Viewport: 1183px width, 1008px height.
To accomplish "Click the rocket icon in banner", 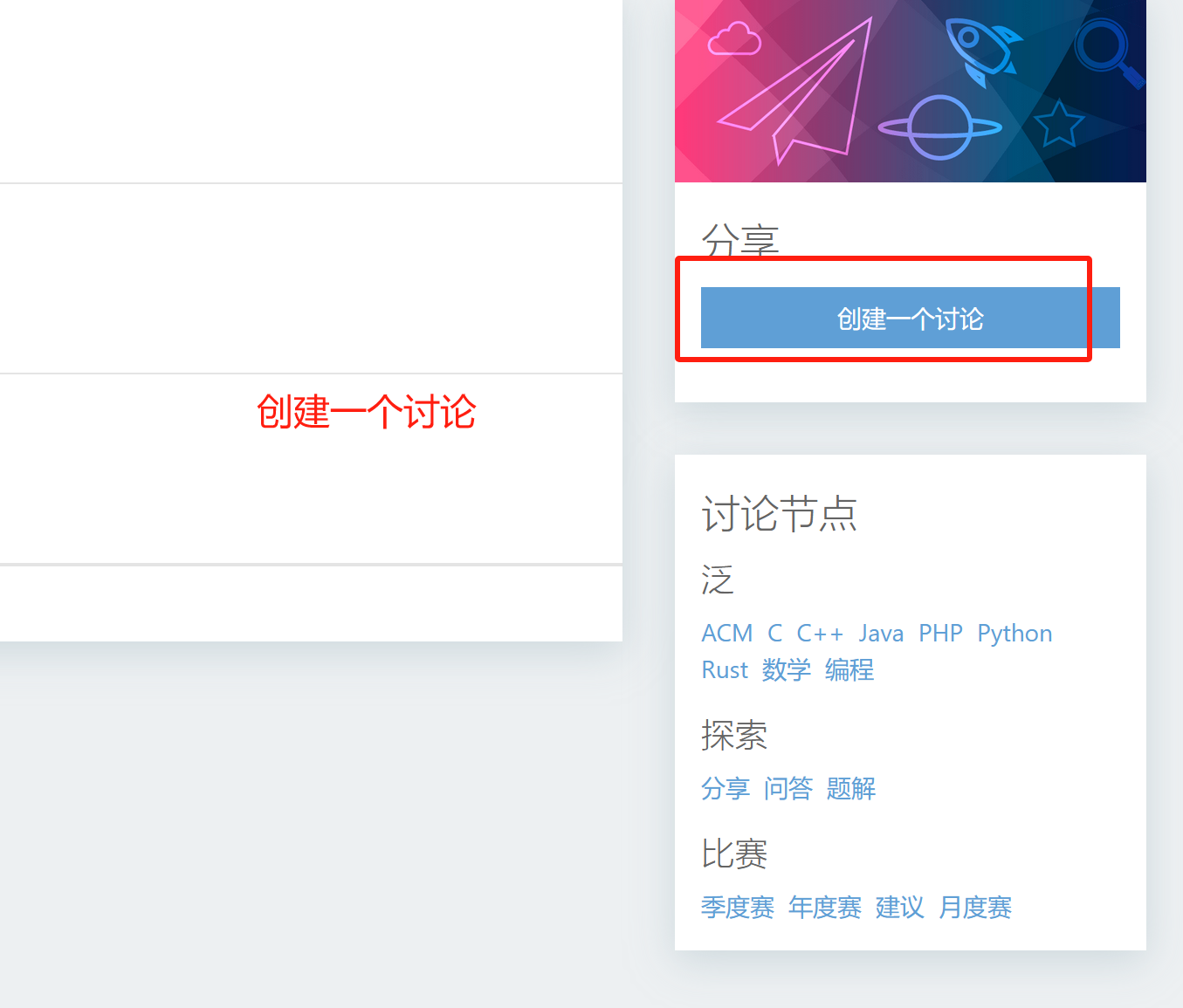I will click(x=984, y=52).
